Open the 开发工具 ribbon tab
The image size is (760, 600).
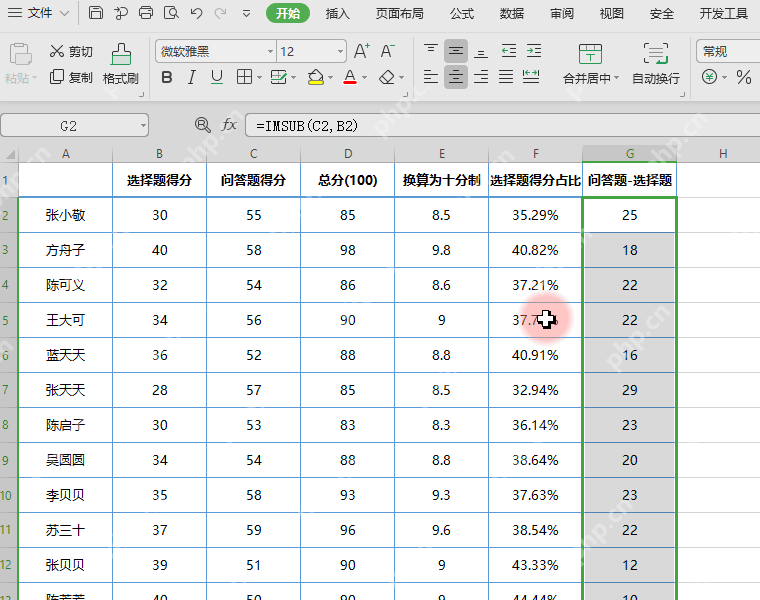[724, 14]
